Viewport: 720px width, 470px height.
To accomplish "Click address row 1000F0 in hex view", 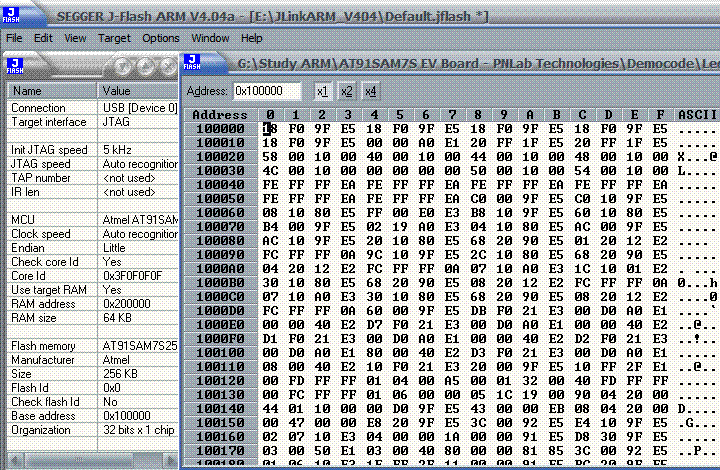I will pos(220,339).
